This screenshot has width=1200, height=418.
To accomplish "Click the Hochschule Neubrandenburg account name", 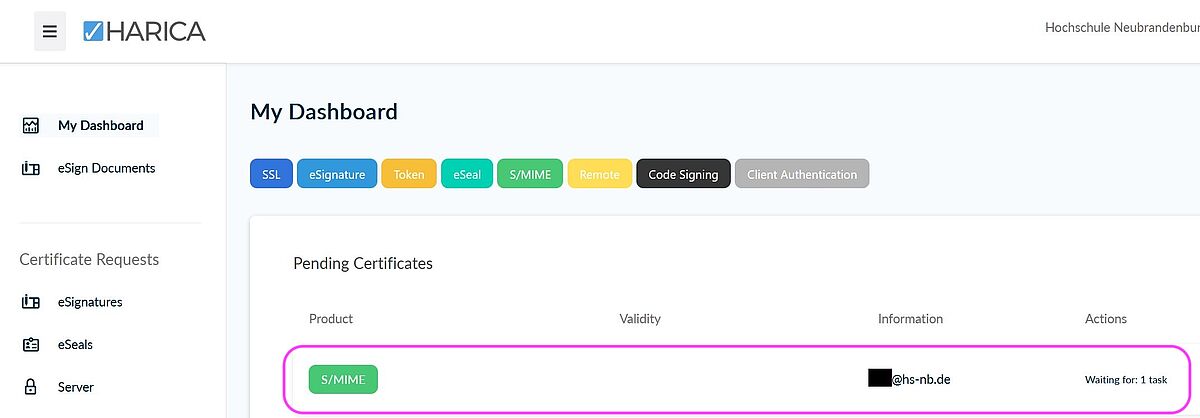I will (x=1122, y=28).
